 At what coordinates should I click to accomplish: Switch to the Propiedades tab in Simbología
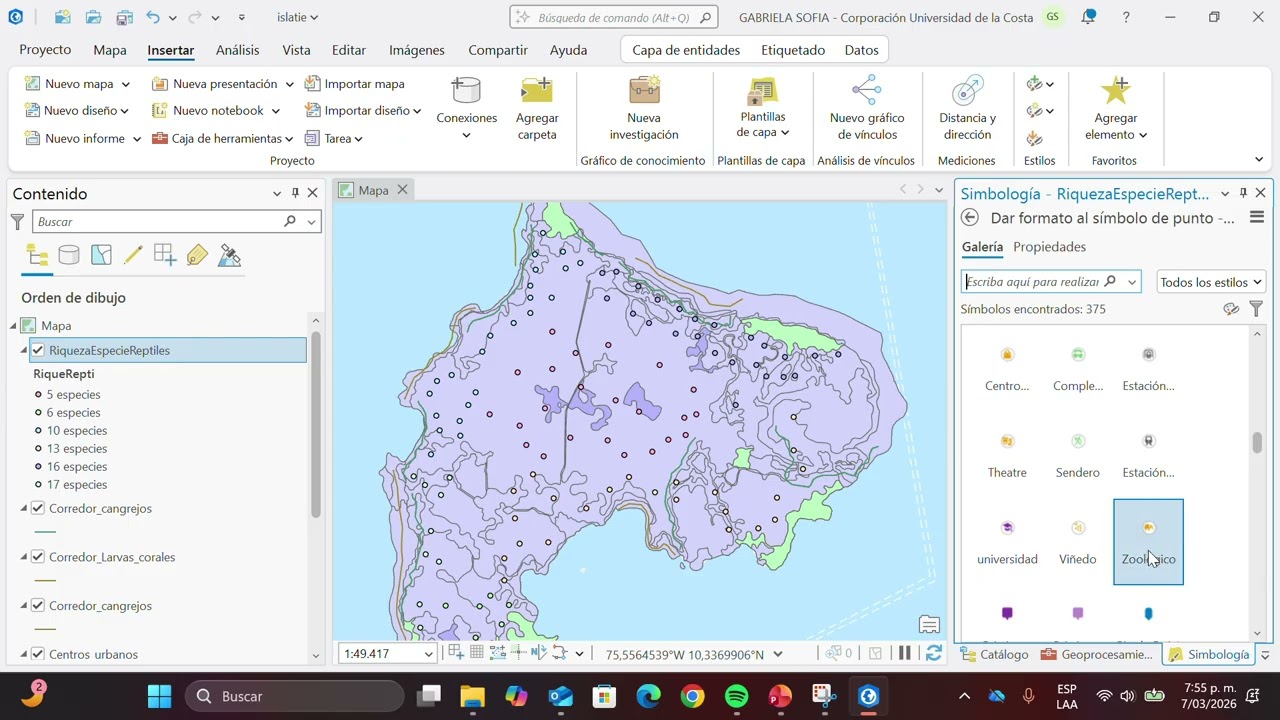tap(1049, 247)
